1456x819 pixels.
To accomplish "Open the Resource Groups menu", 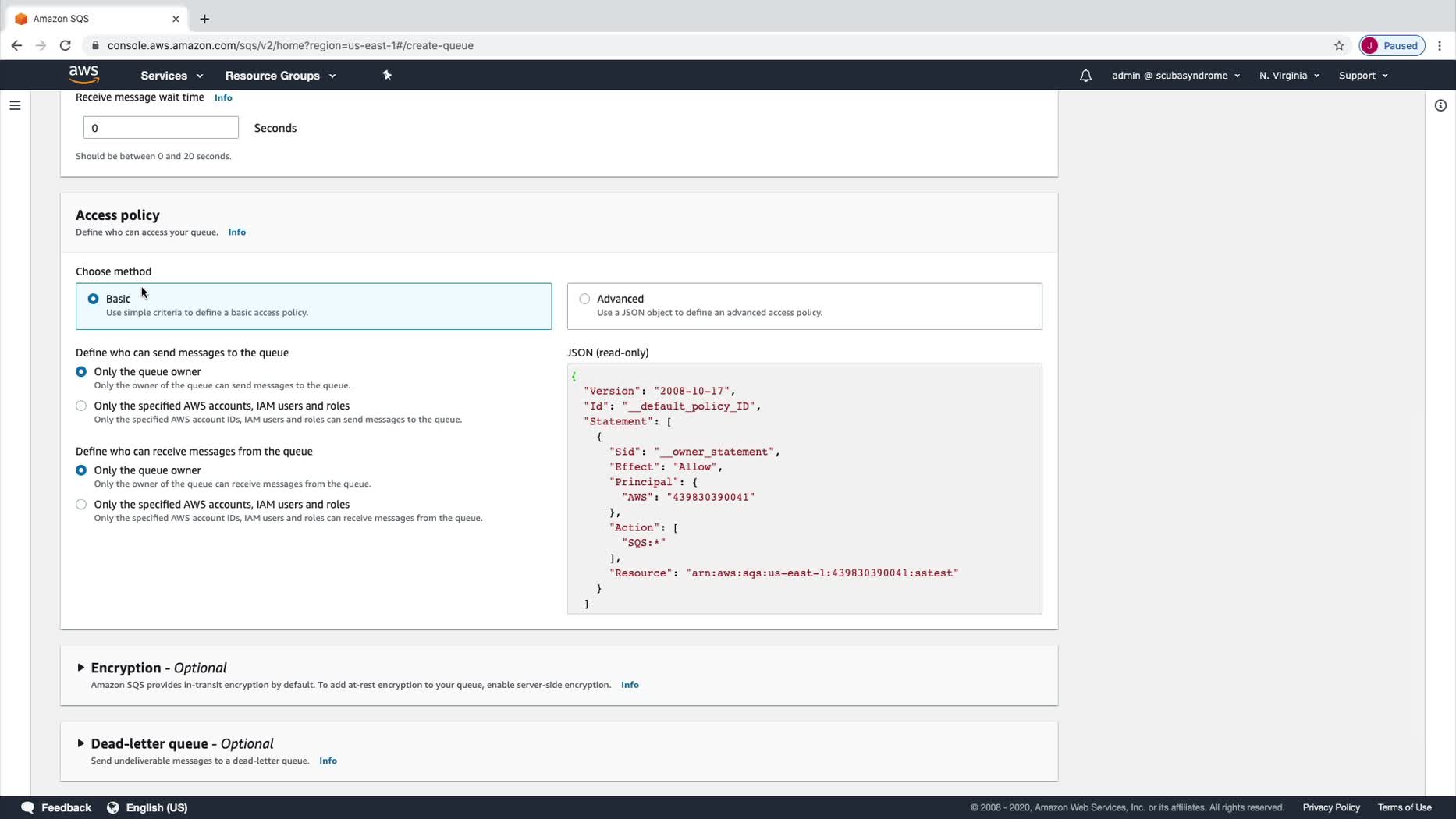I will pyautogui.click(x=279, y=76).
